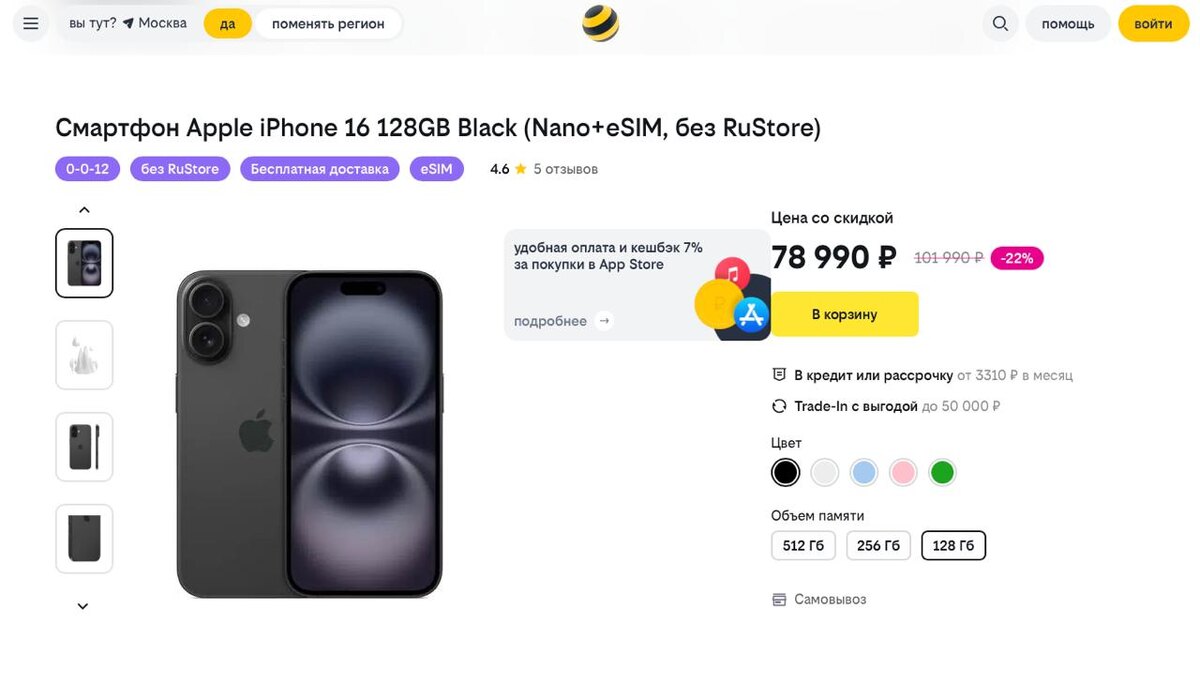
Task: Select the 512 Гб memory option
Action: pos(803,546)
